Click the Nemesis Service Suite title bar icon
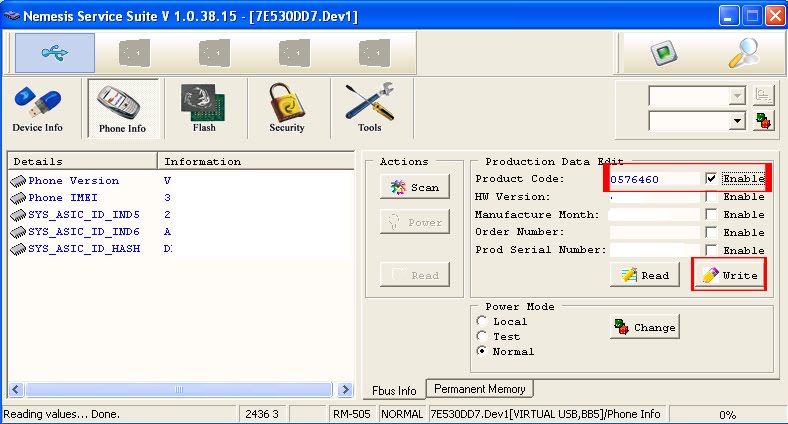 pyautogui.click(x=11, y=16)
